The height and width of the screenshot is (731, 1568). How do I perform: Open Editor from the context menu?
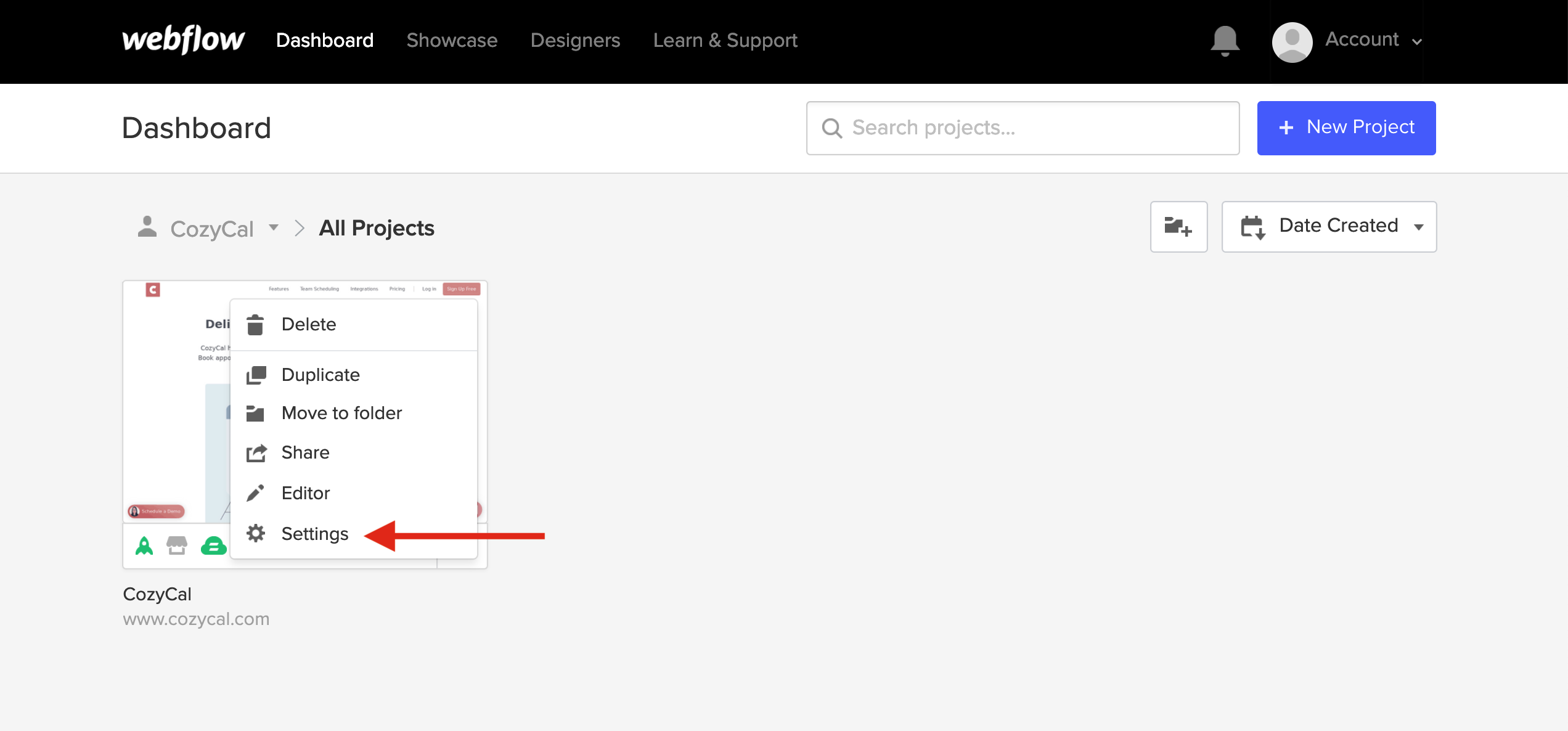click(x=305, y=493)
